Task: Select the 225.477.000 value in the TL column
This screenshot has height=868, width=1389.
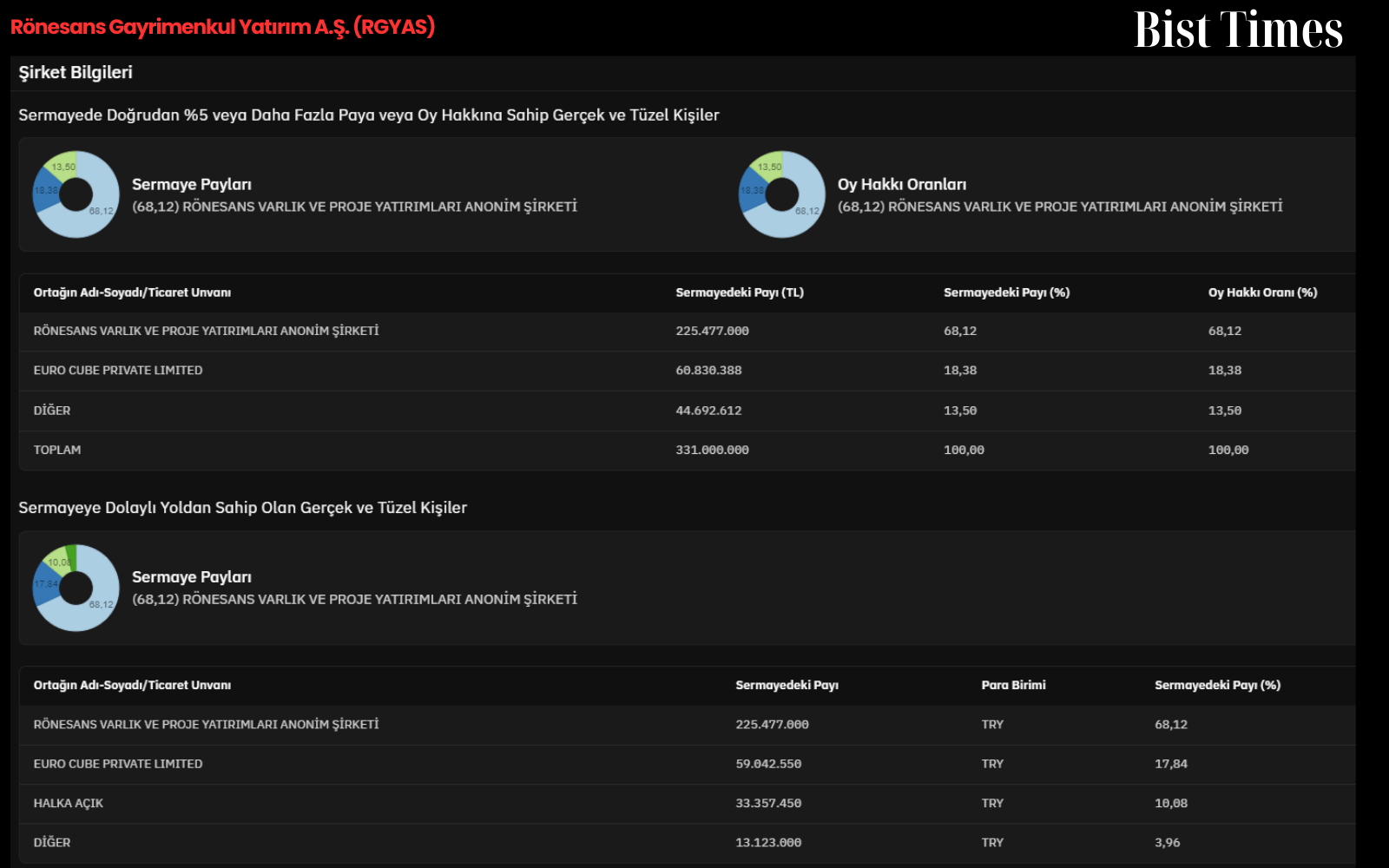Action: point(712,331)
